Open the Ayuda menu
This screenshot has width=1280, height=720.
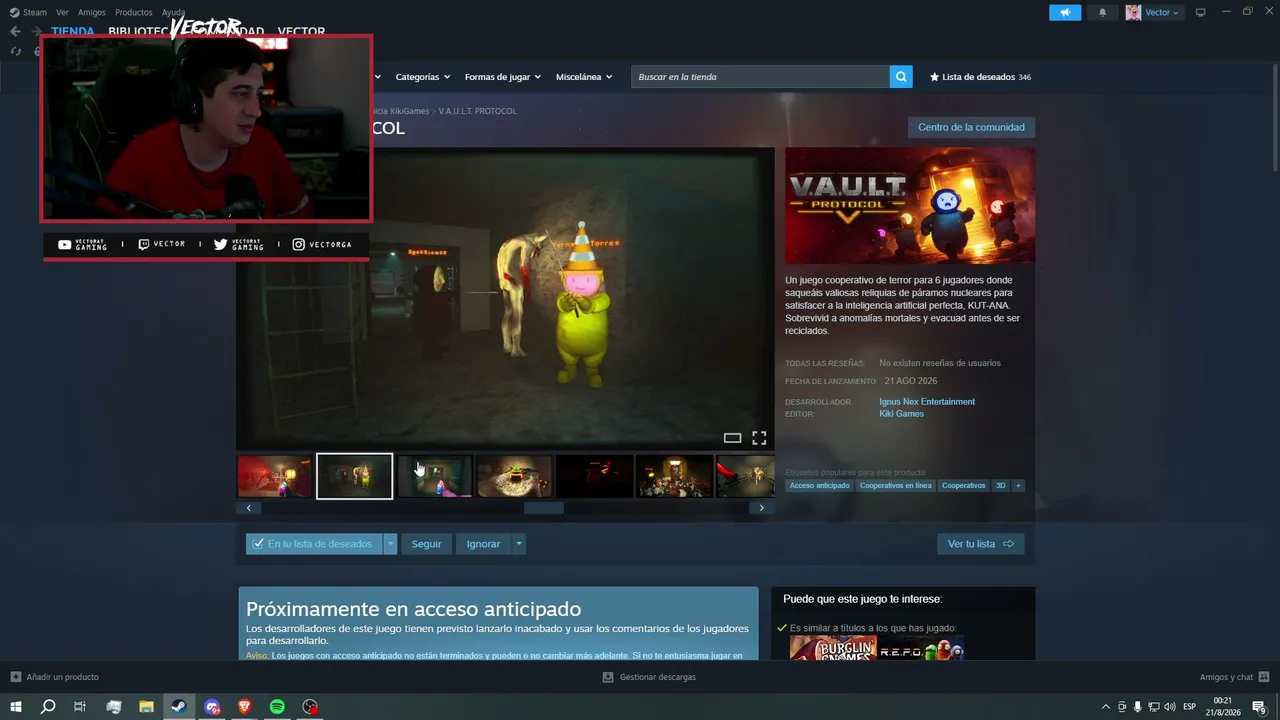173,12
